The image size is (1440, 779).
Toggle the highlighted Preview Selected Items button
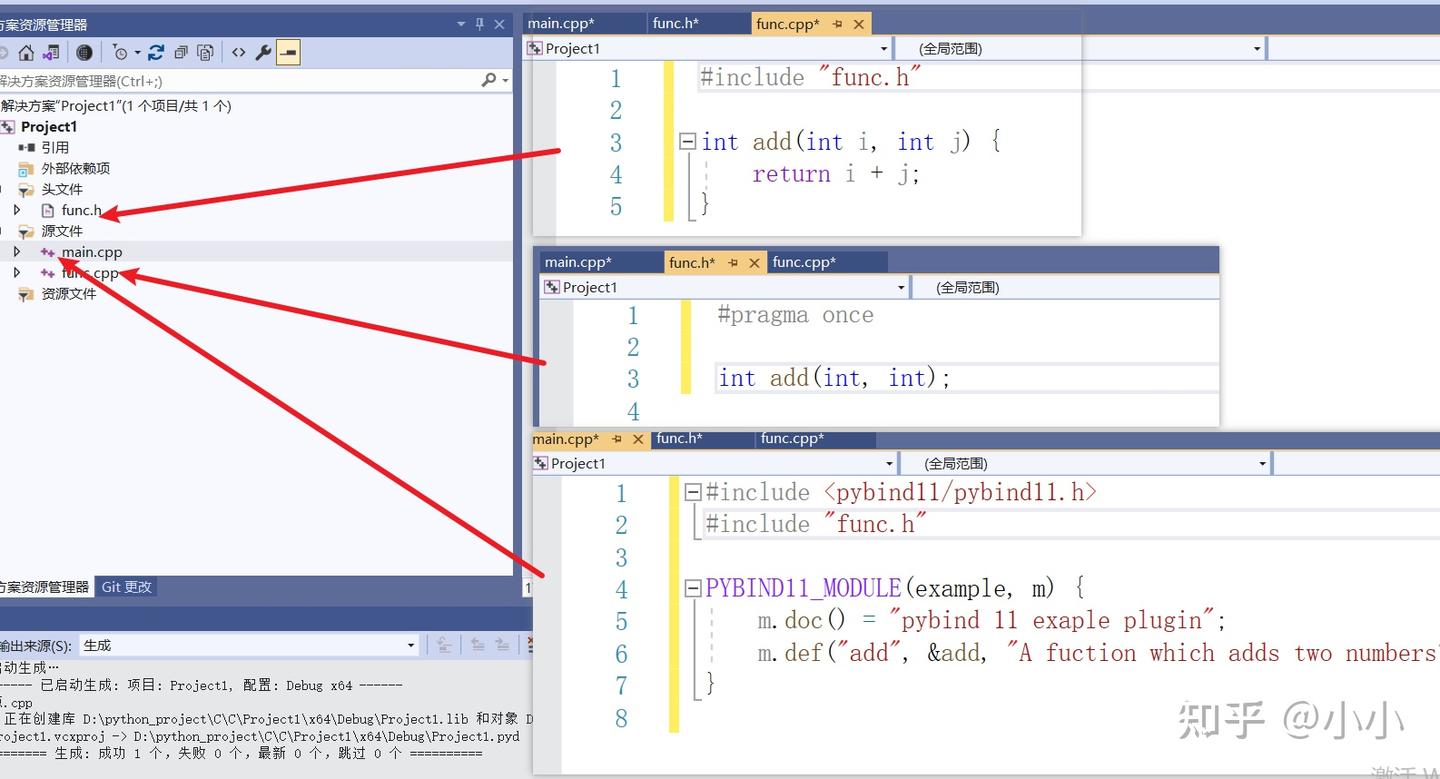[x=288, y=53]
